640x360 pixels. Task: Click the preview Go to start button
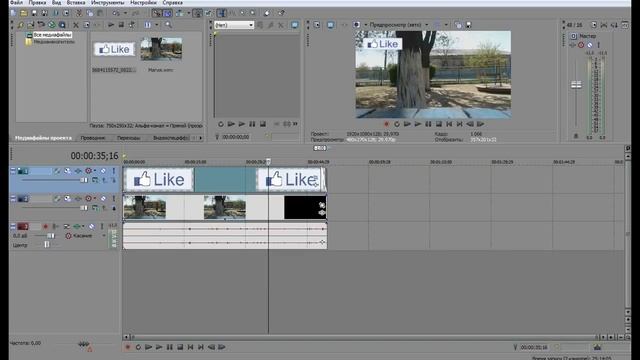coord(449,124)
